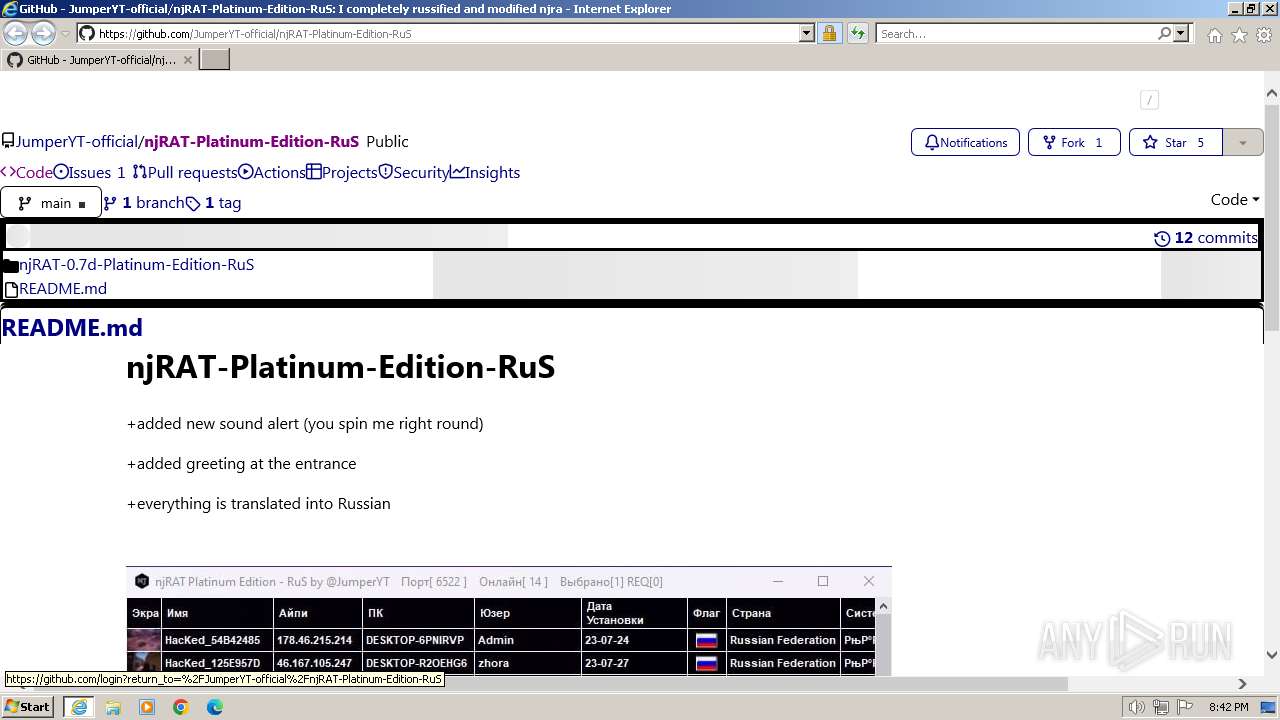The image size is (1280, 720).
Task: Open njRAT-Platinum-Edition-RuS repository link
Action: point(251,141)
